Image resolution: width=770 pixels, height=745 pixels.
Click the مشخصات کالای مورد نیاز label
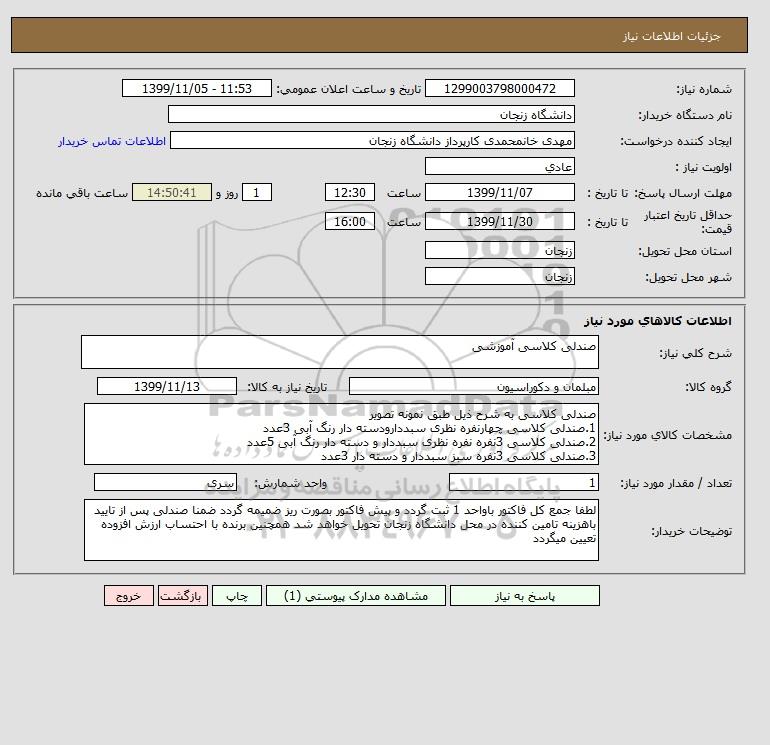click(668, 435)
